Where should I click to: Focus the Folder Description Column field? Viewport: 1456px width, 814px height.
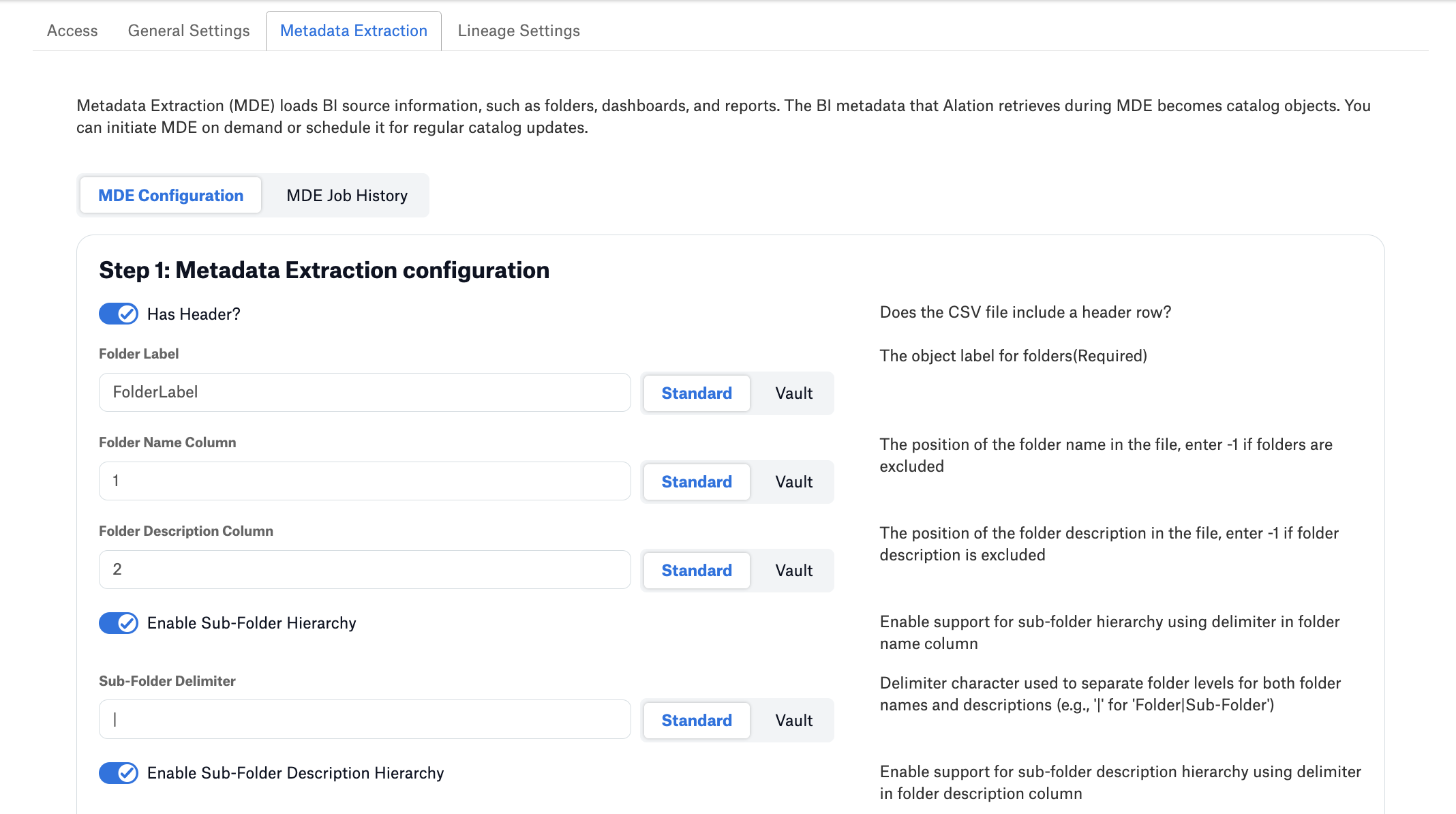point(365,569)
